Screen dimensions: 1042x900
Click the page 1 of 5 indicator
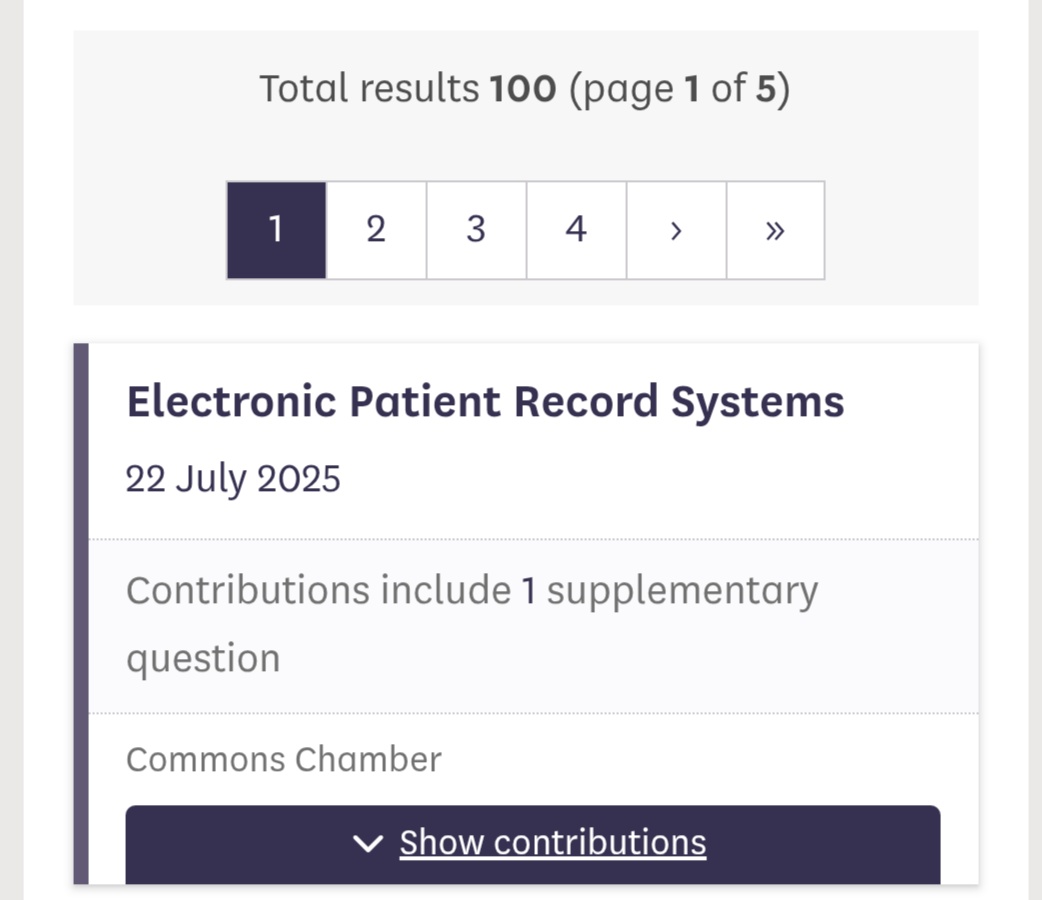680,89
